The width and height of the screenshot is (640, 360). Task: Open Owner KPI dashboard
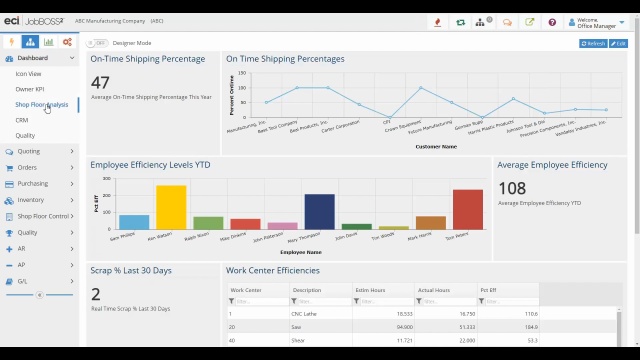30,89
